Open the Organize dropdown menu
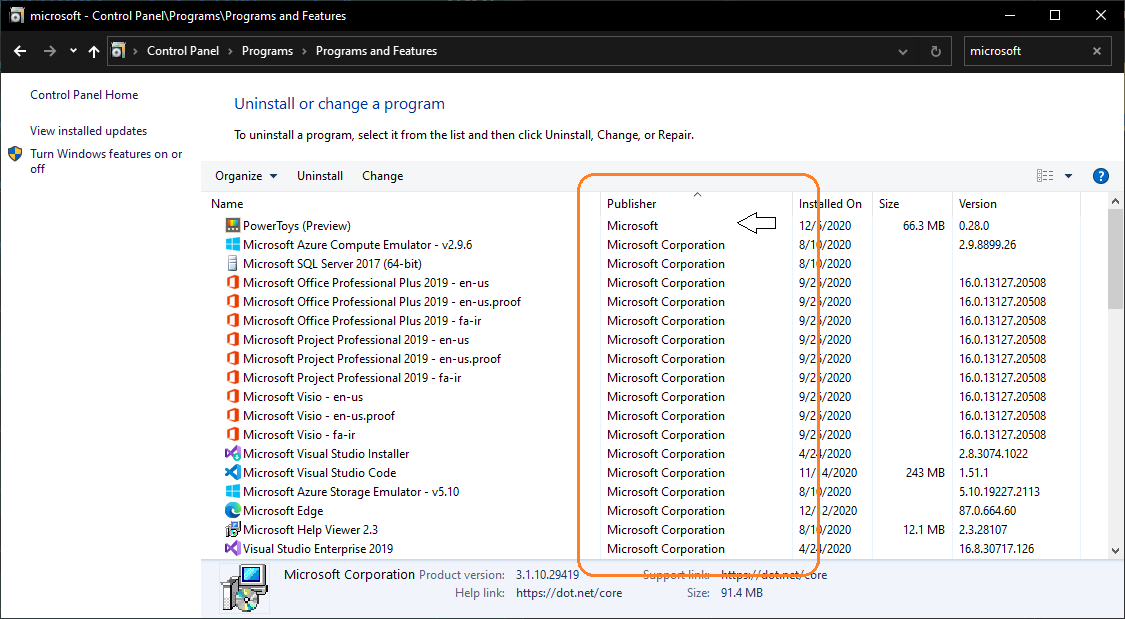 pos(245,175)
